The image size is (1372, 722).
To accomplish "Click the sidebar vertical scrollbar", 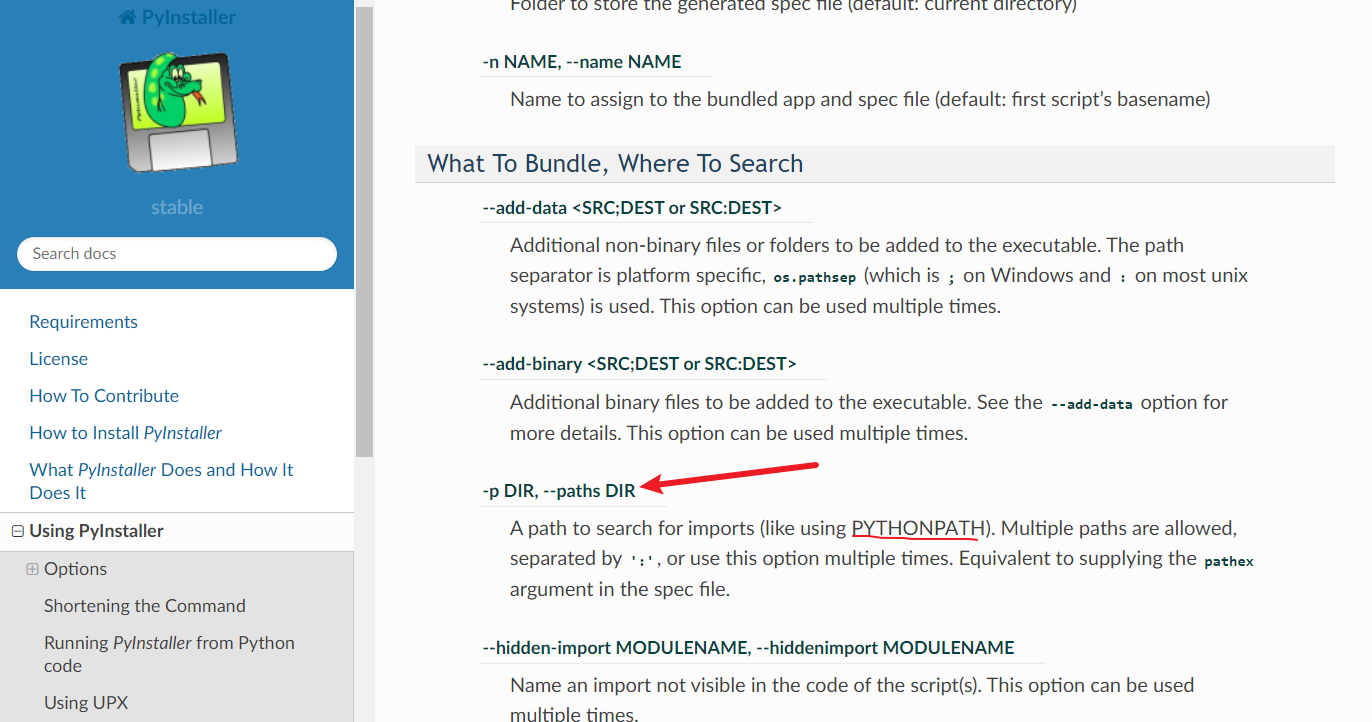I will pos(364,230).
